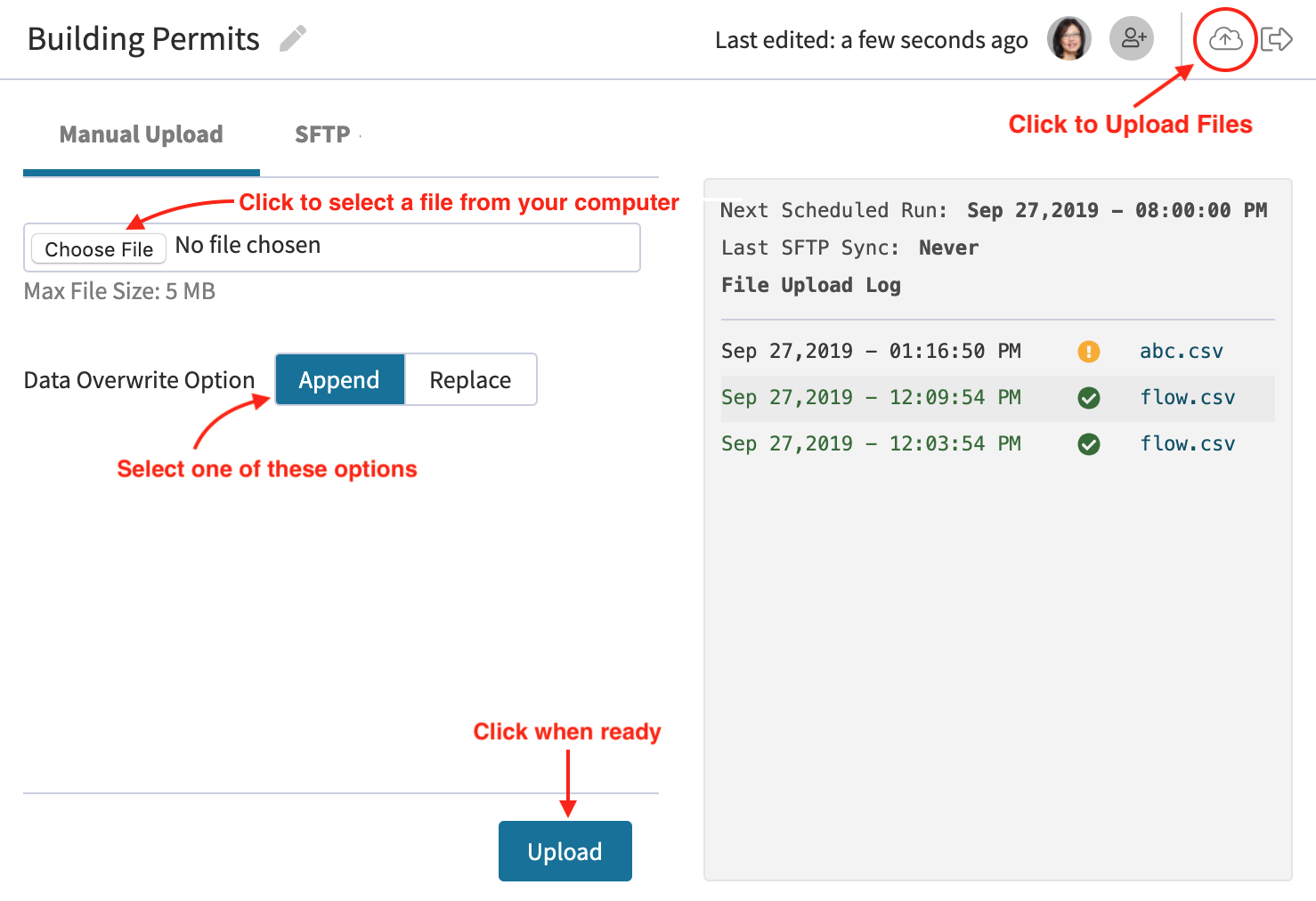Screen dimensions: 1316x901
Task: Click the pencil icon to rename Building Permits
Action: click(292, 39)
